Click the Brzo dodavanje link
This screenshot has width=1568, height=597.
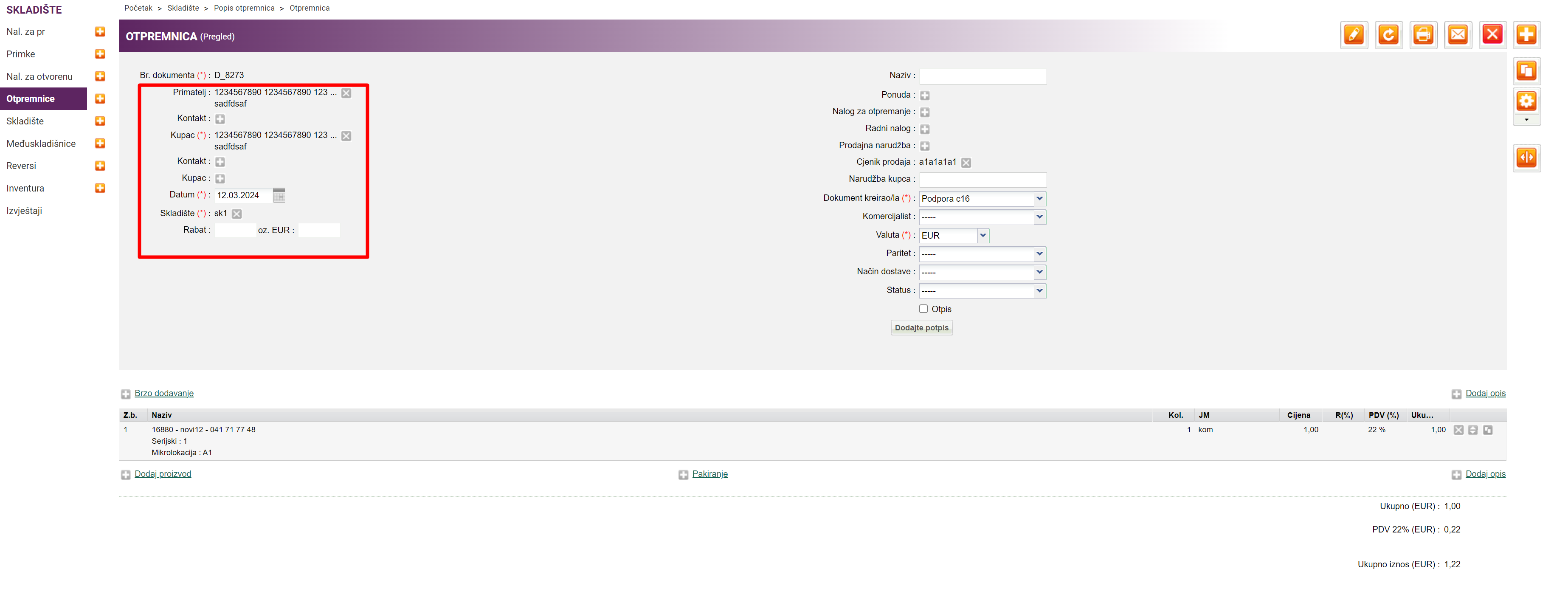click(164, 394)
